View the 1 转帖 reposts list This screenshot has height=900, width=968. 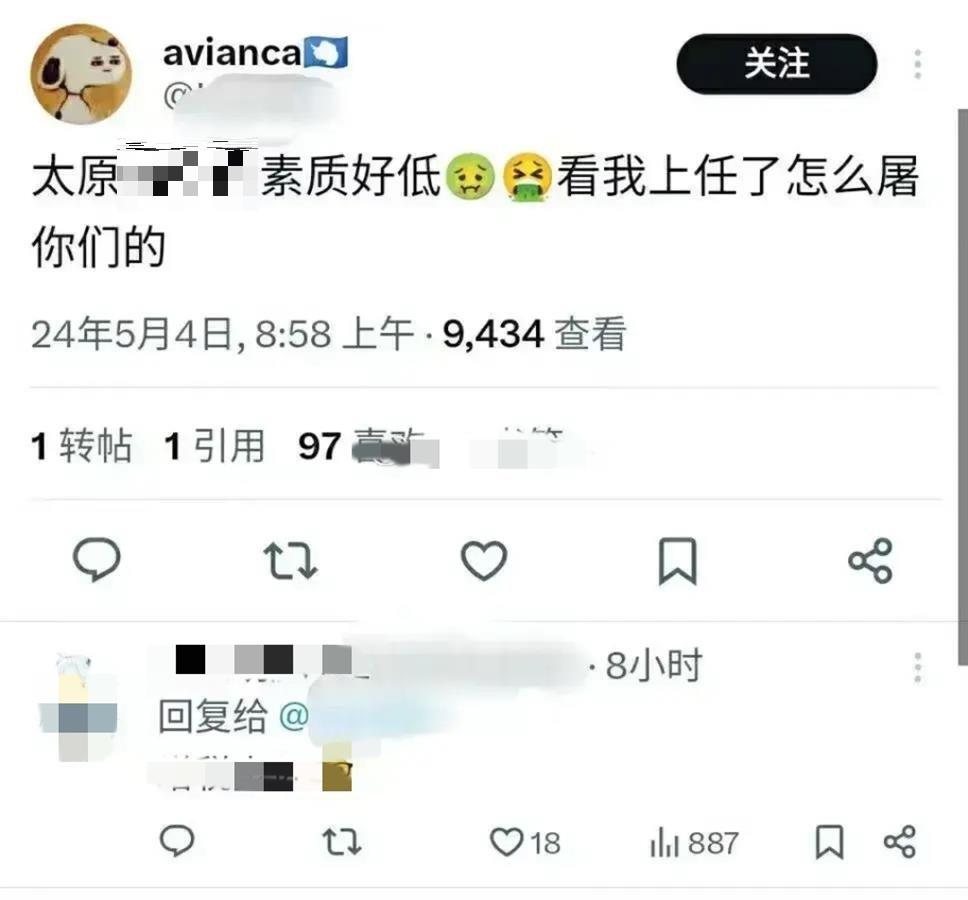[81, 446]
